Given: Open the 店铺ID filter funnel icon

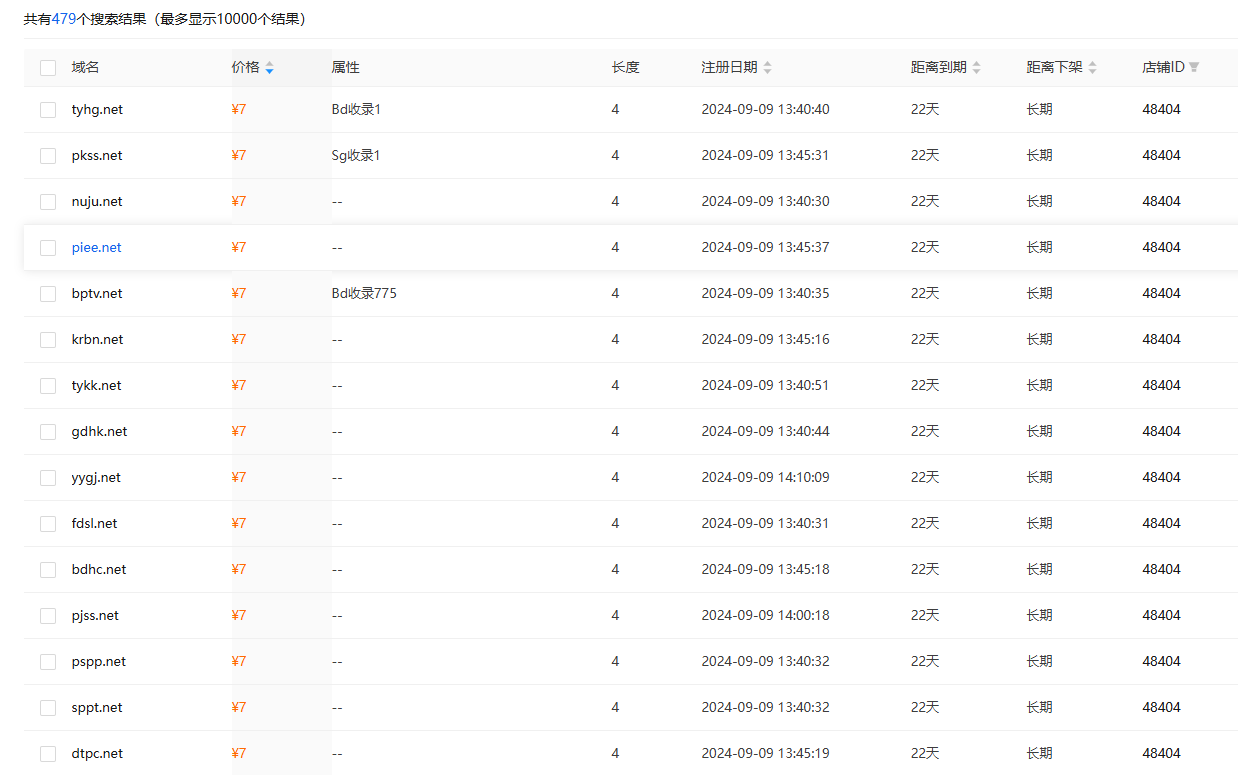Looking at the screenshot, I should pos(1194,68).
